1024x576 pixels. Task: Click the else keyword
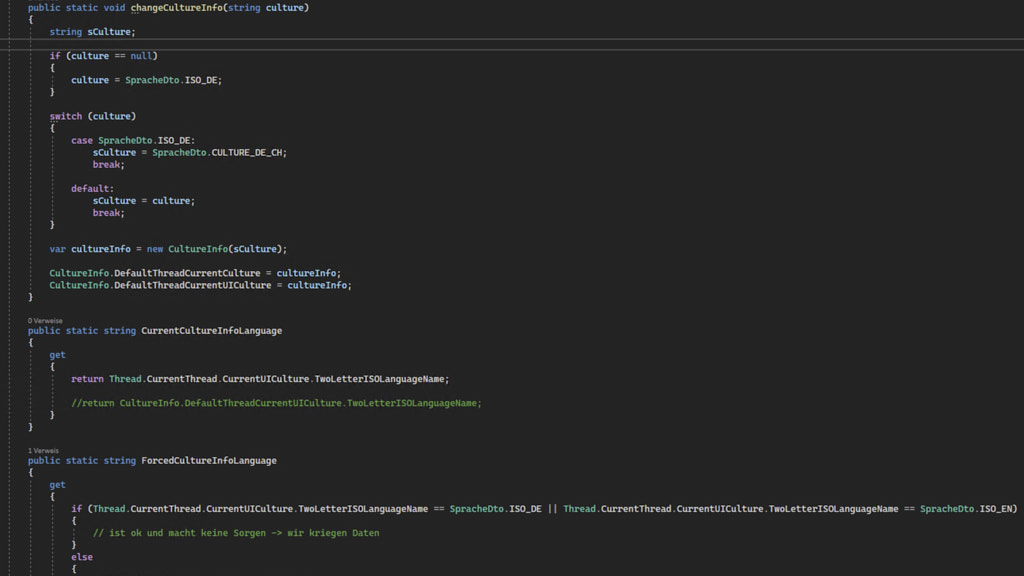[82, 557]
